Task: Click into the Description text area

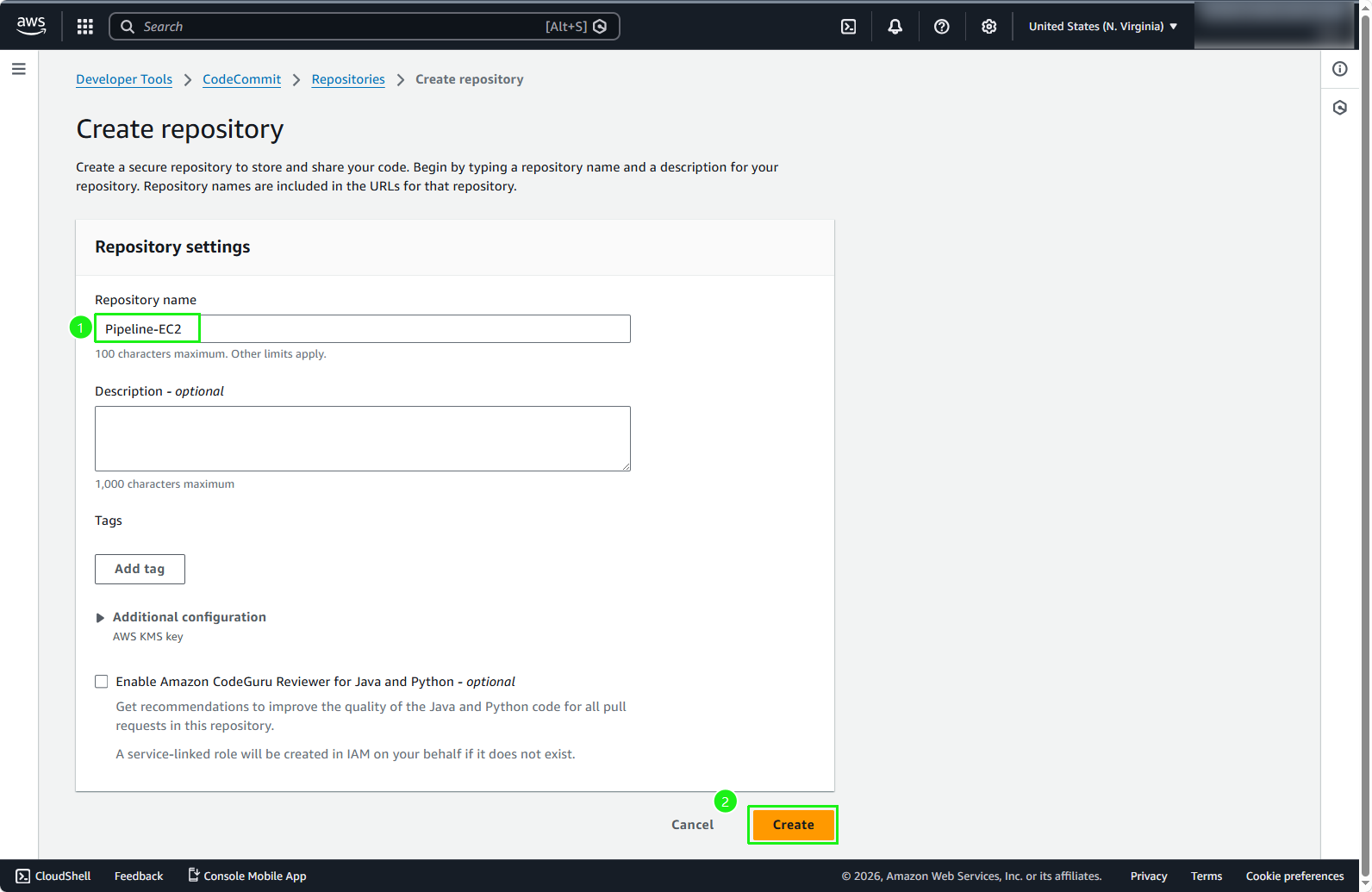Action: 363,439
